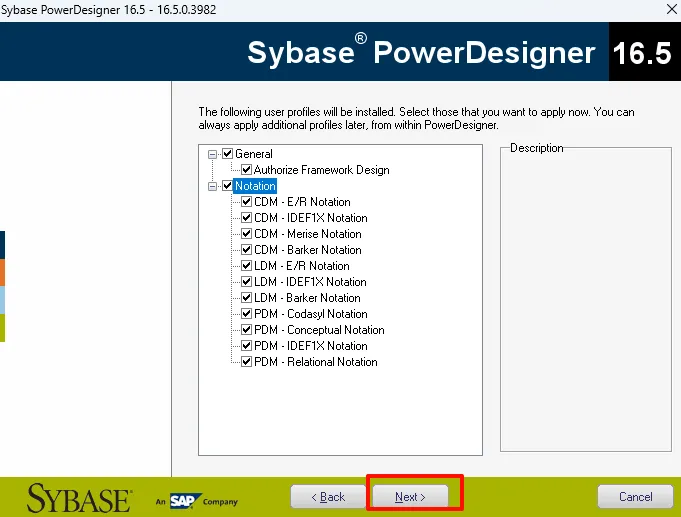Toggle the Notation group checkbox

click(x=228, y=186)
